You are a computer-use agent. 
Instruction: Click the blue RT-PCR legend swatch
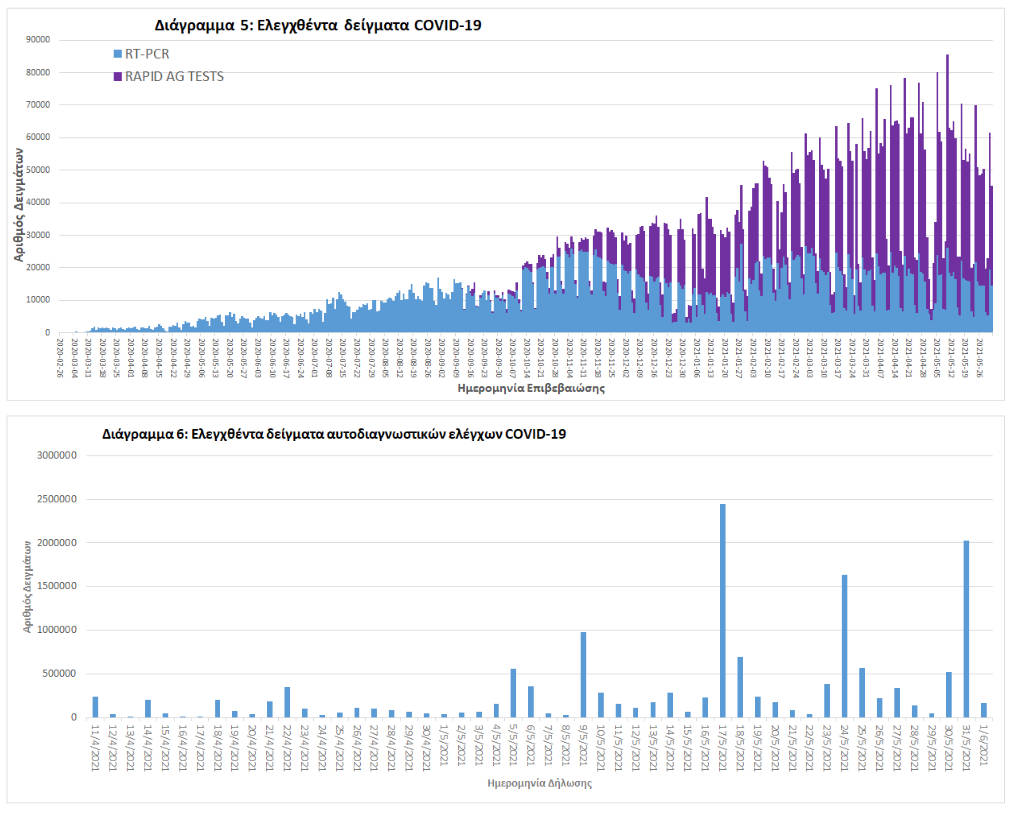(117, 54)
